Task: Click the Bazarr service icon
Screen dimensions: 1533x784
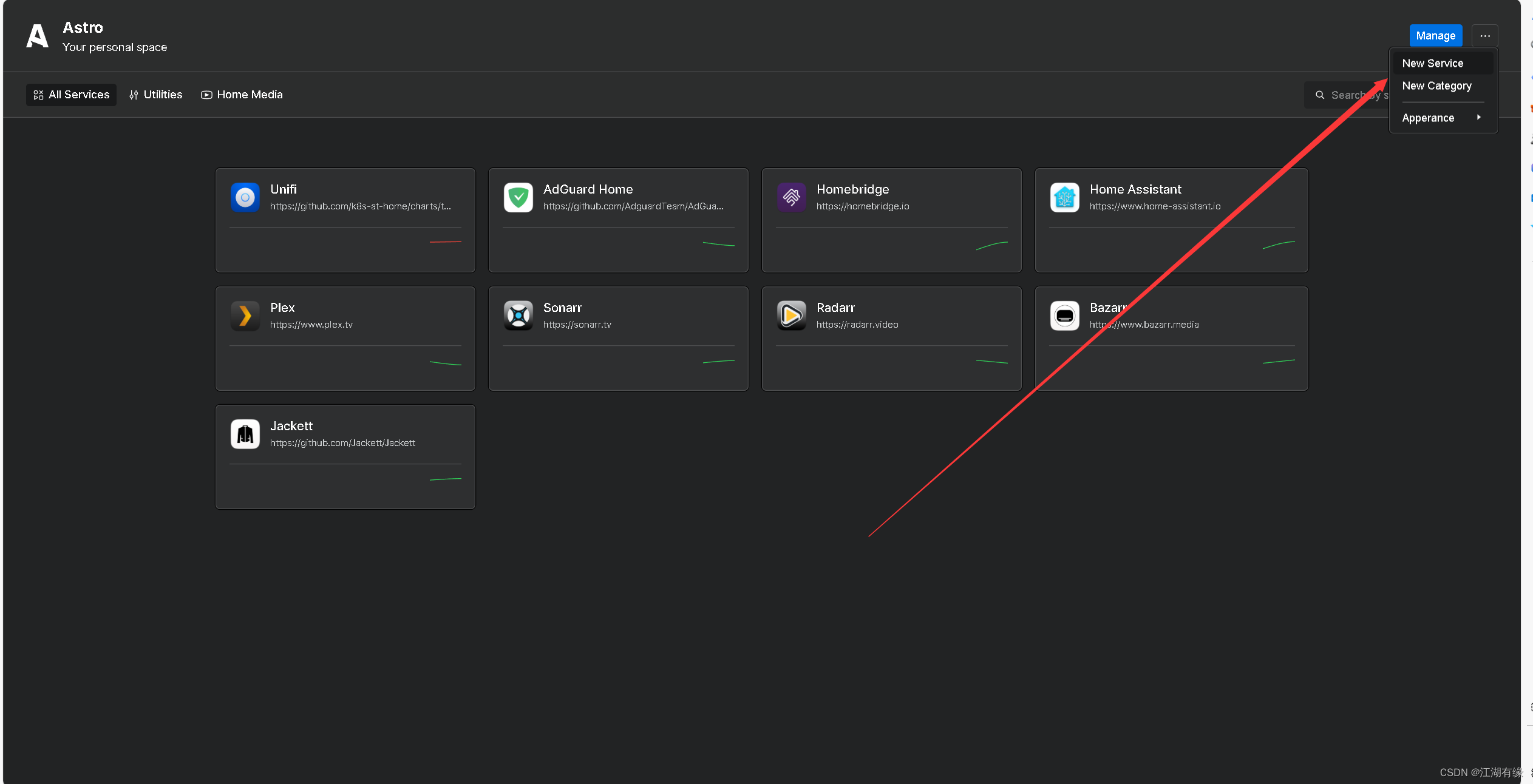Action: pyautogui.click(x=1065, y=316)
